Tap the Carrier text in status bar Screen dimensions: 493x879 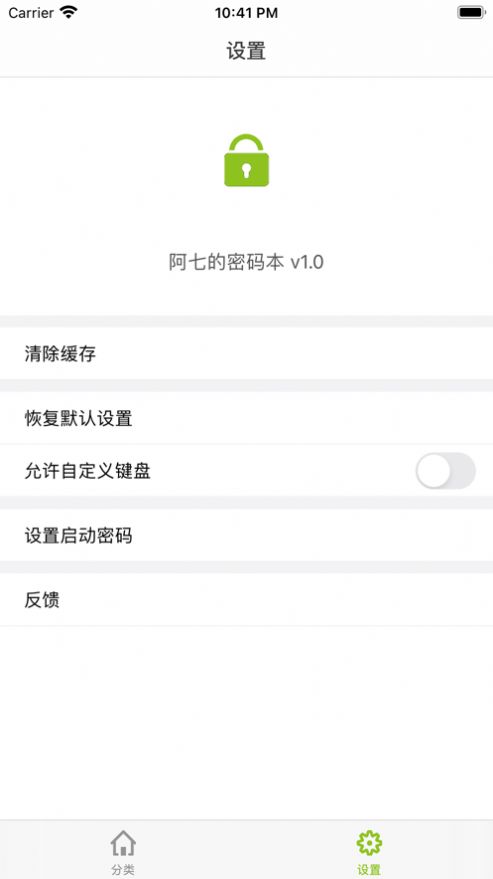31,12
